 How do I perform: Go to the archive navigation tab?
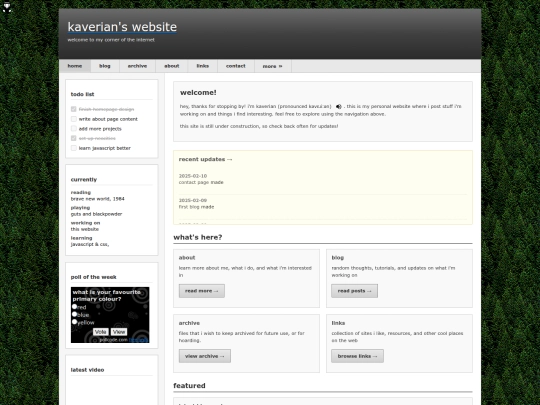pos(137,66)
